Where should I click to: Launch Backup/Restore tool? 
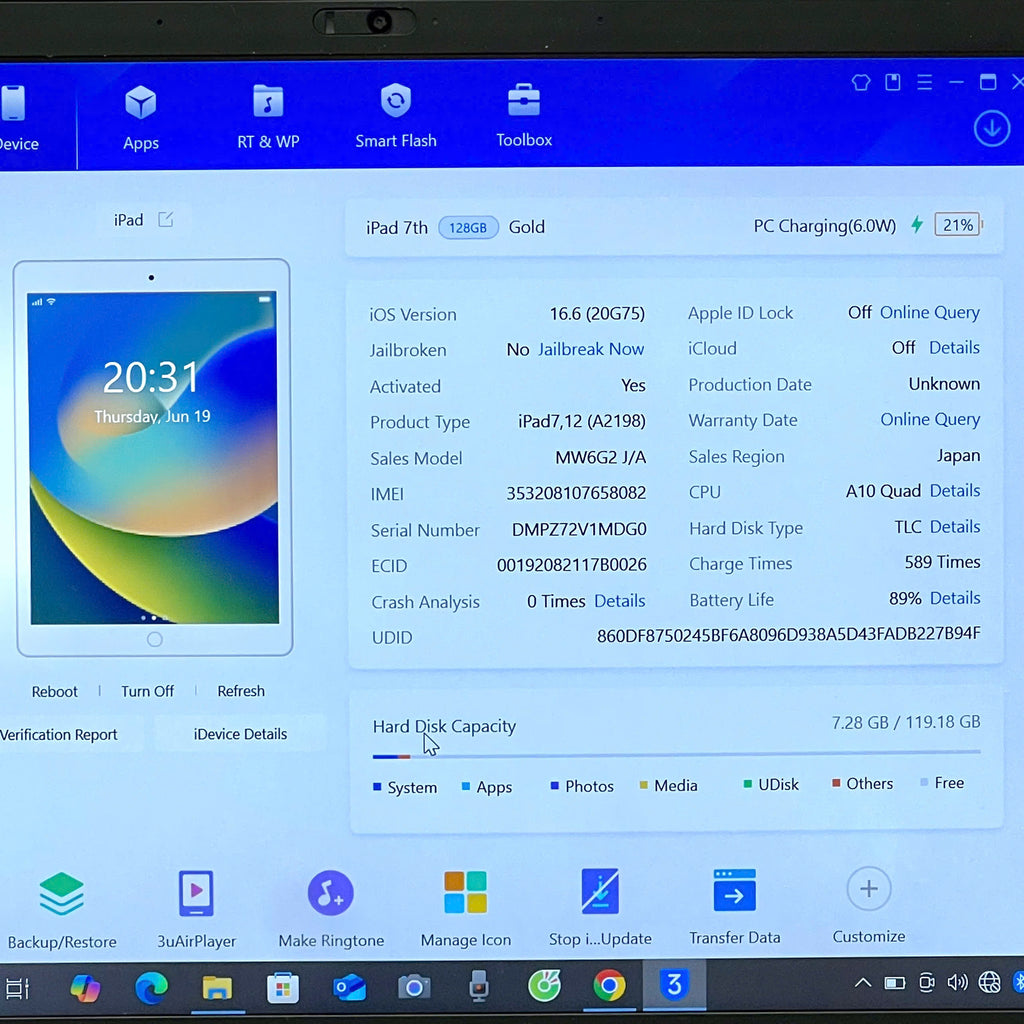(61, 893)
